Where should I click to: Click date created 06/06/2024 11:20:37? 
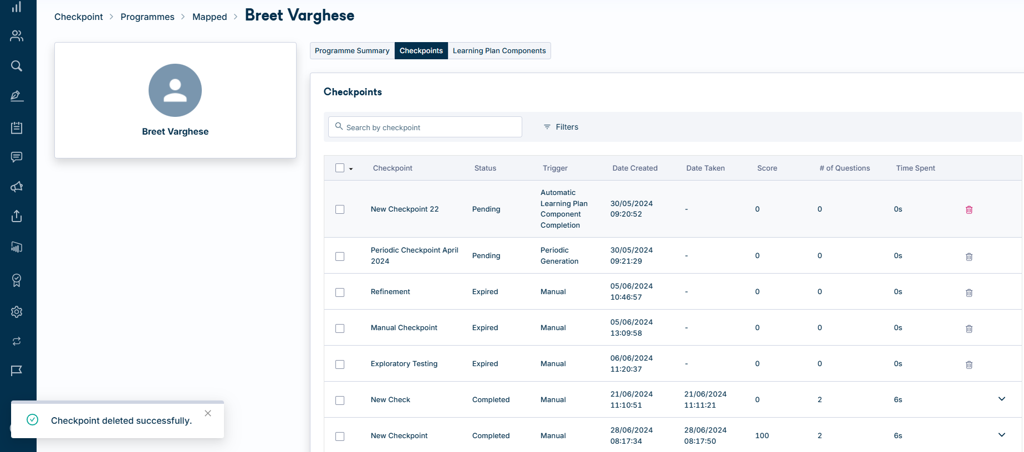tap(632, 363)
